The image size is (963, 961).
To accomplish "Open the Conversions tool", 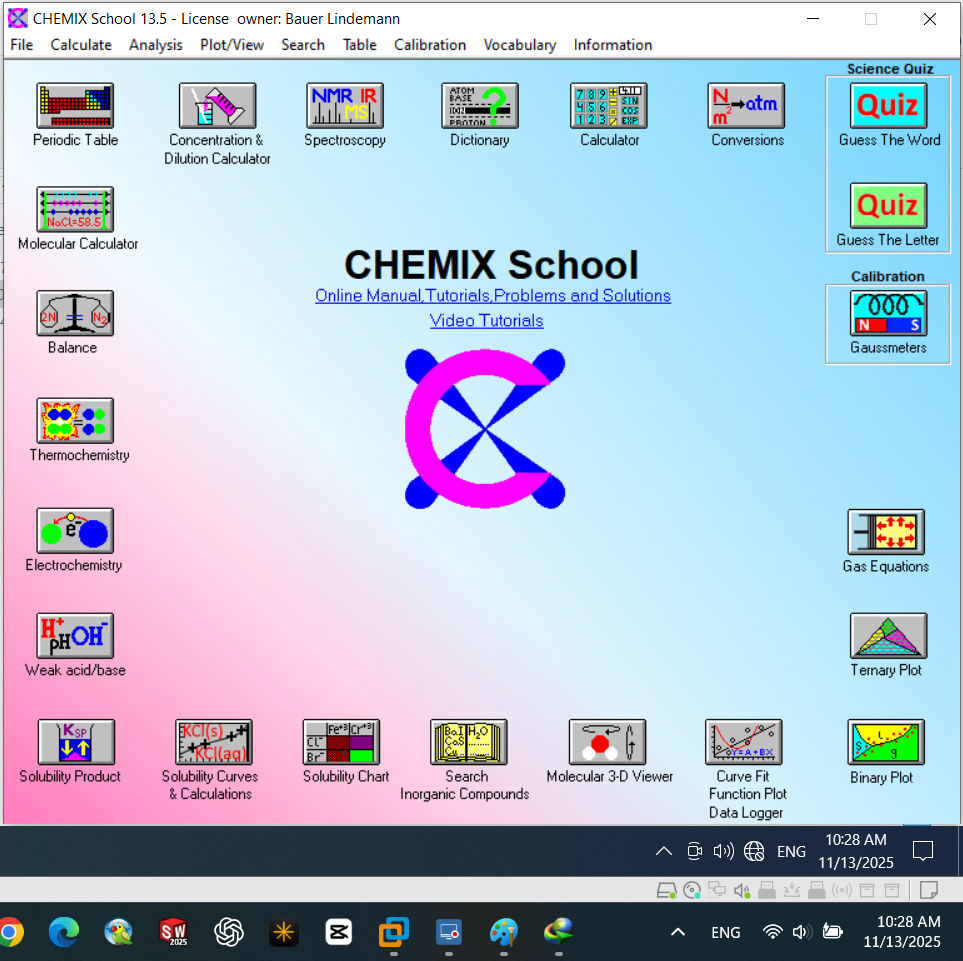I will coord(746,106).
